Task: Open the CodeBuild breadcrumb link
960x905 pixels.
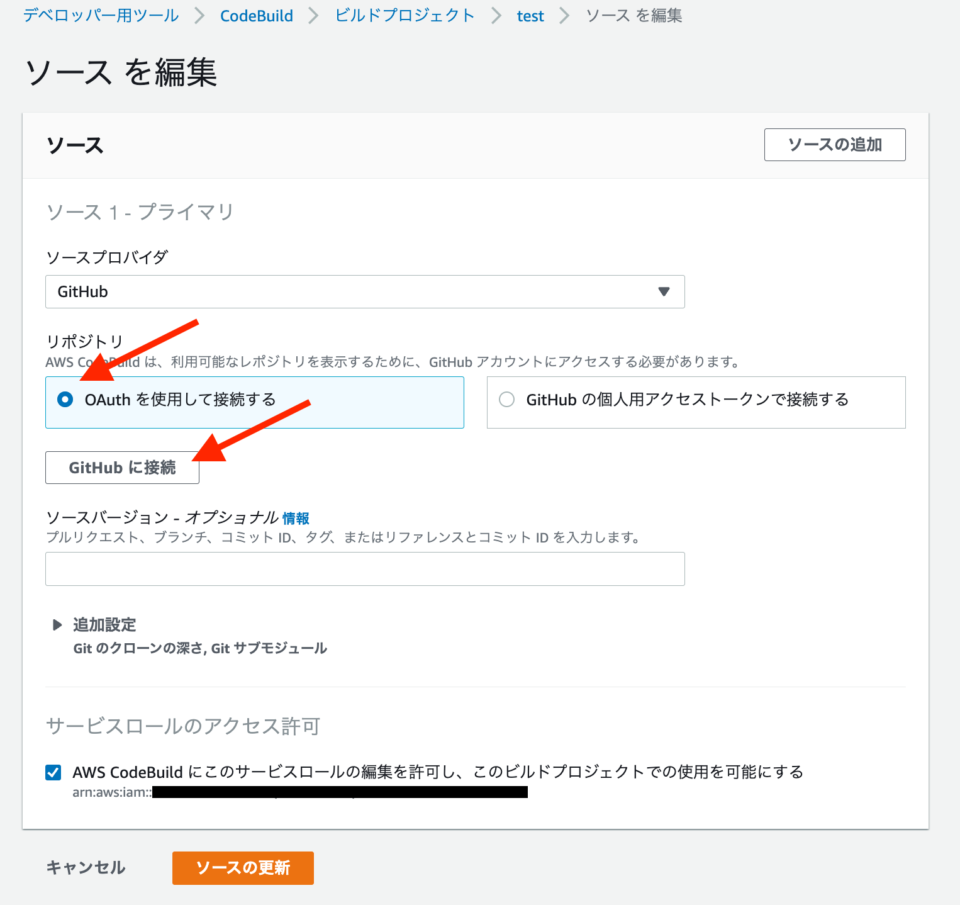Action: pyautogui.click(x=256, y=15)
